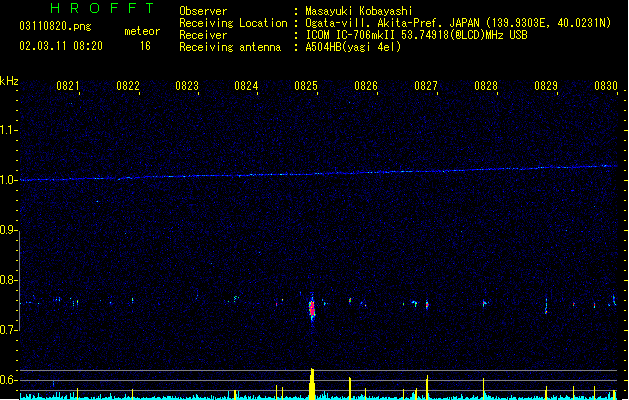Click the 0.9 frequency axis label
The image size is (629, 400).
coord(8,230)
